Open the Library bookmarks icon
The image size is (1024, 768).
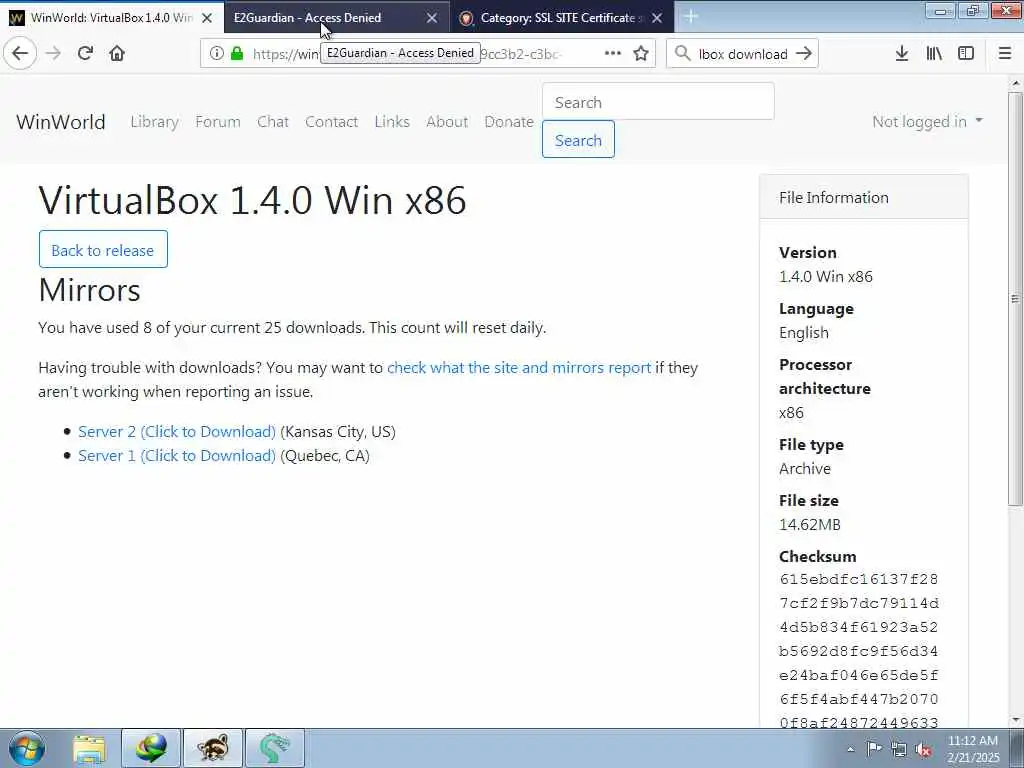click(x=934, y=54)
